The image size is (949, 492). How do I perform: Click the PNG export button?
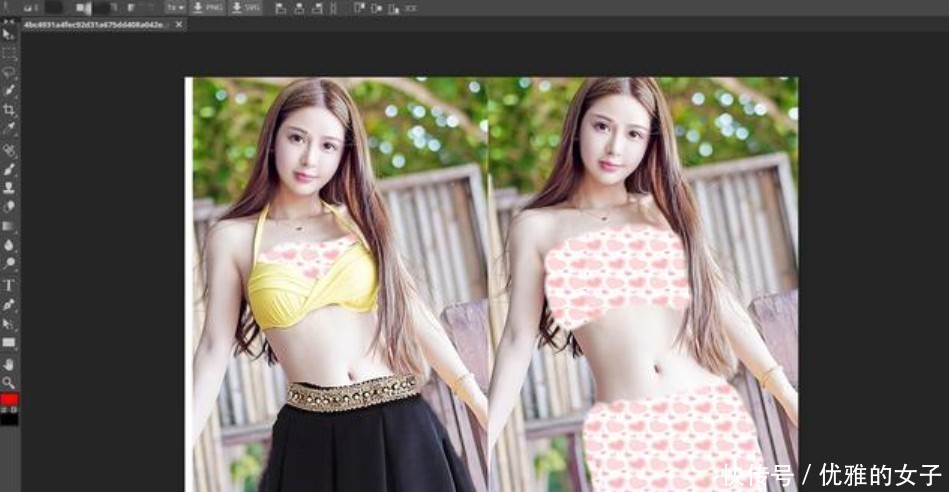click(x=207, y=7)
